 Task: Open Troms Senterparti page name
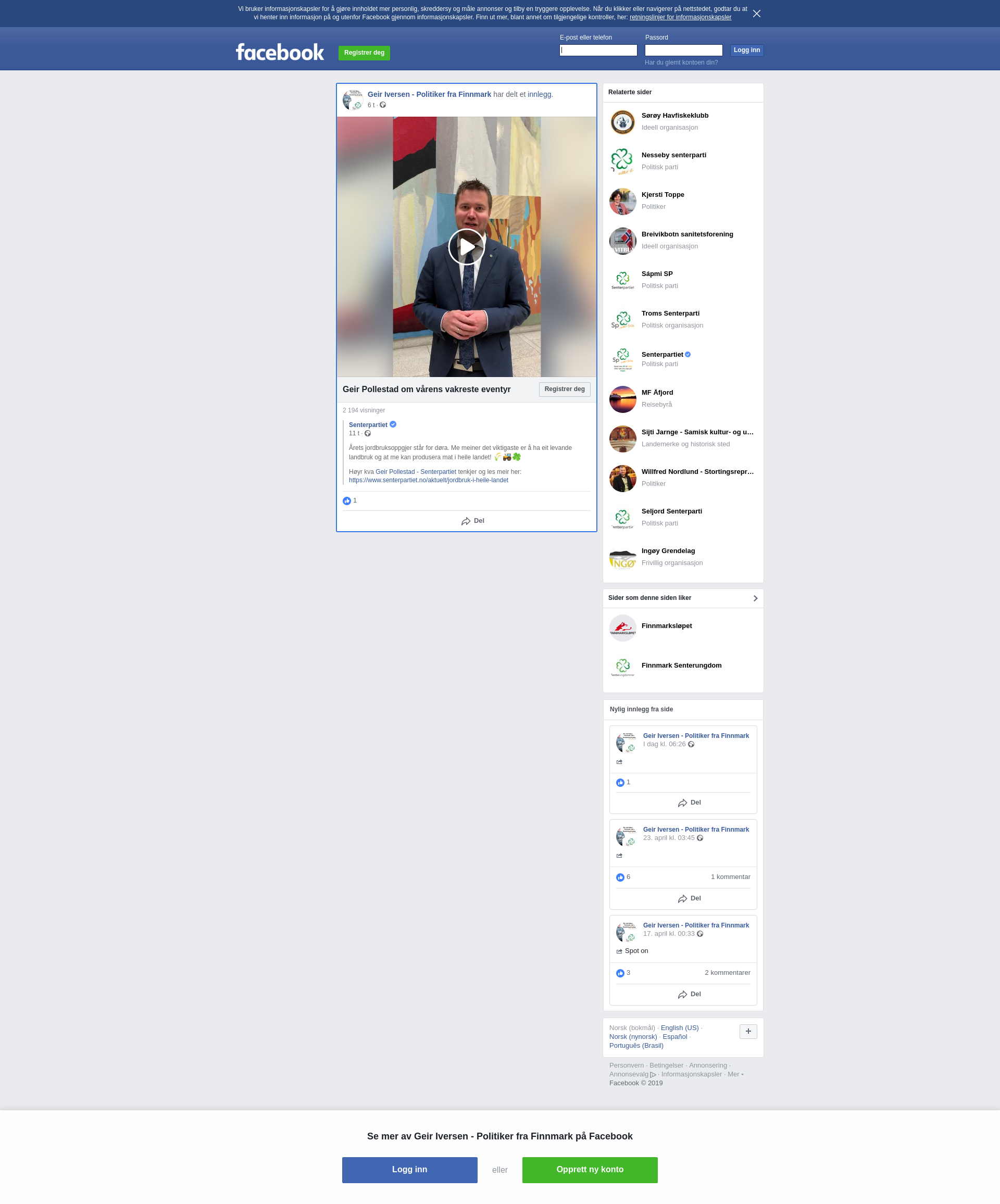coord(670,313)
